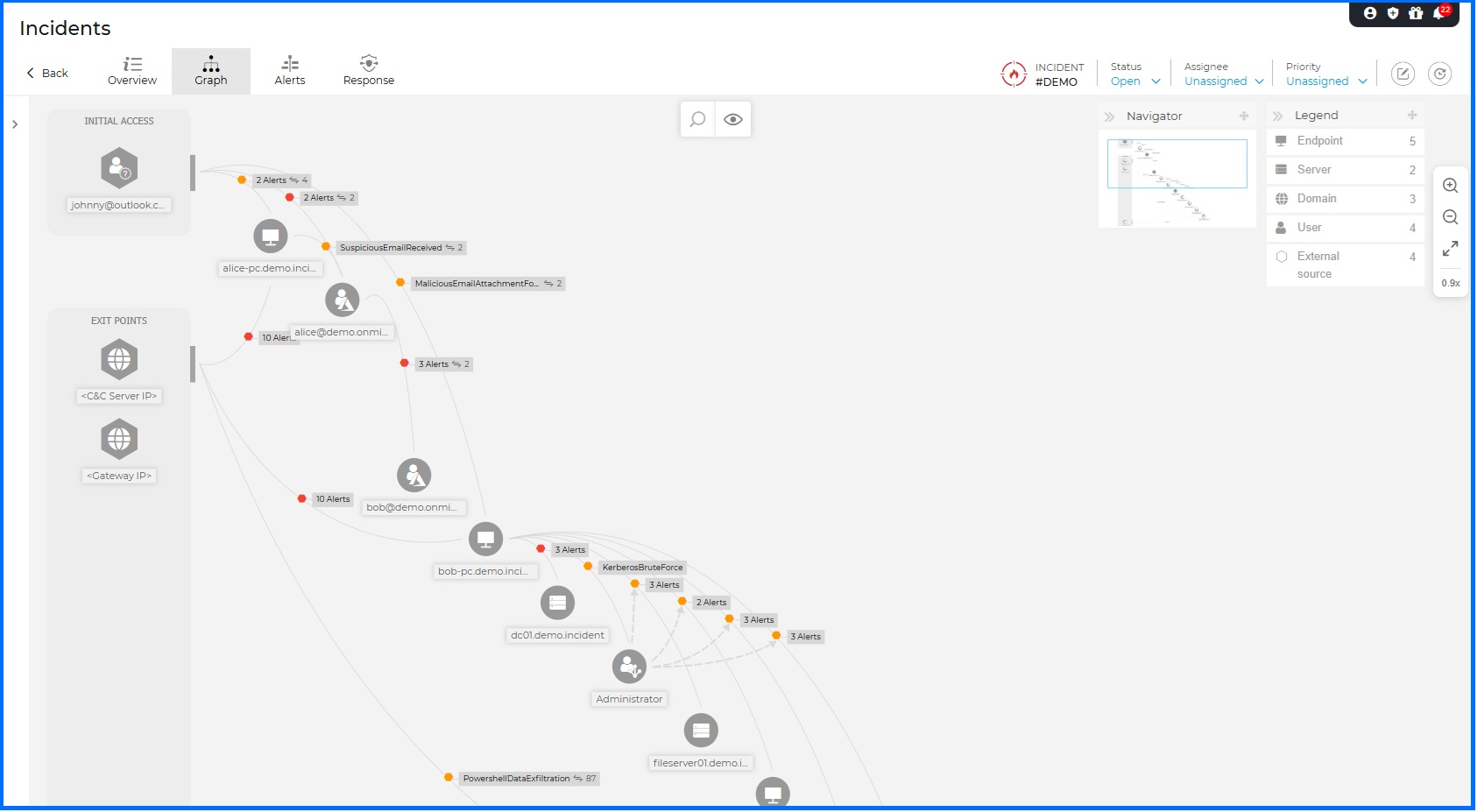Open the Assignee Unassigned dropdown

[1221, 81]
